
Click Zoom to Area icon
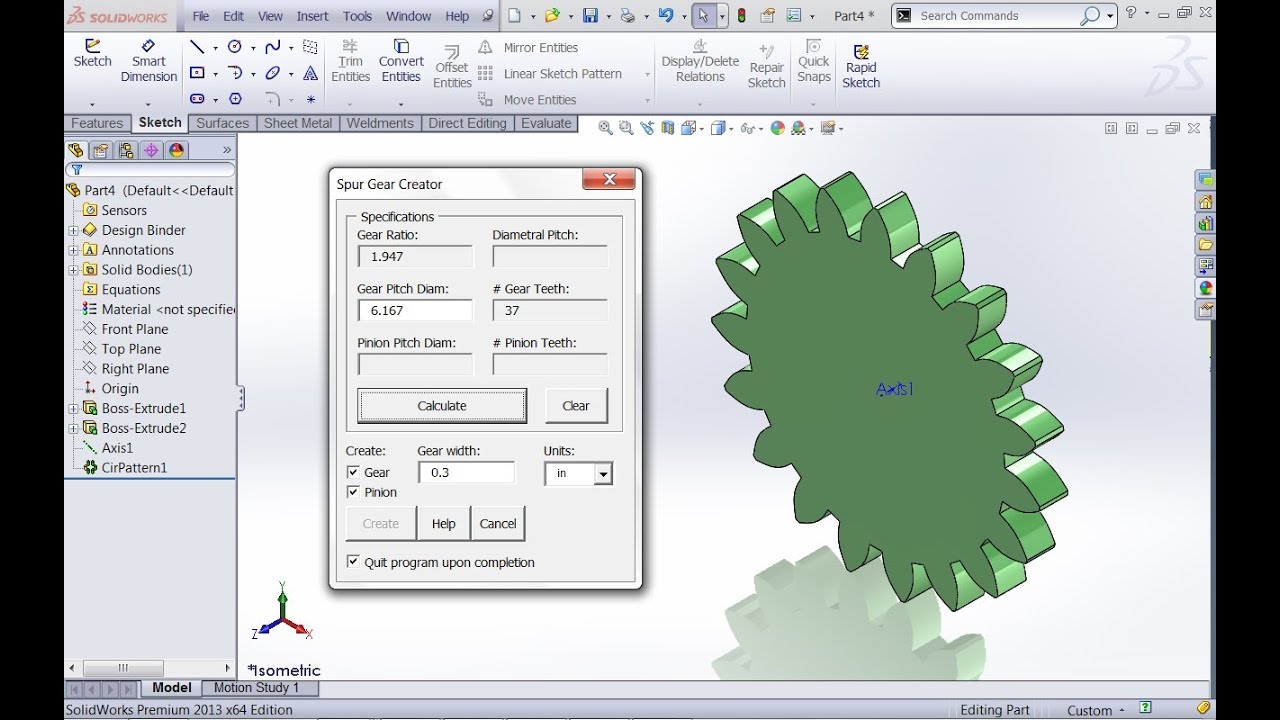[626, 128]
